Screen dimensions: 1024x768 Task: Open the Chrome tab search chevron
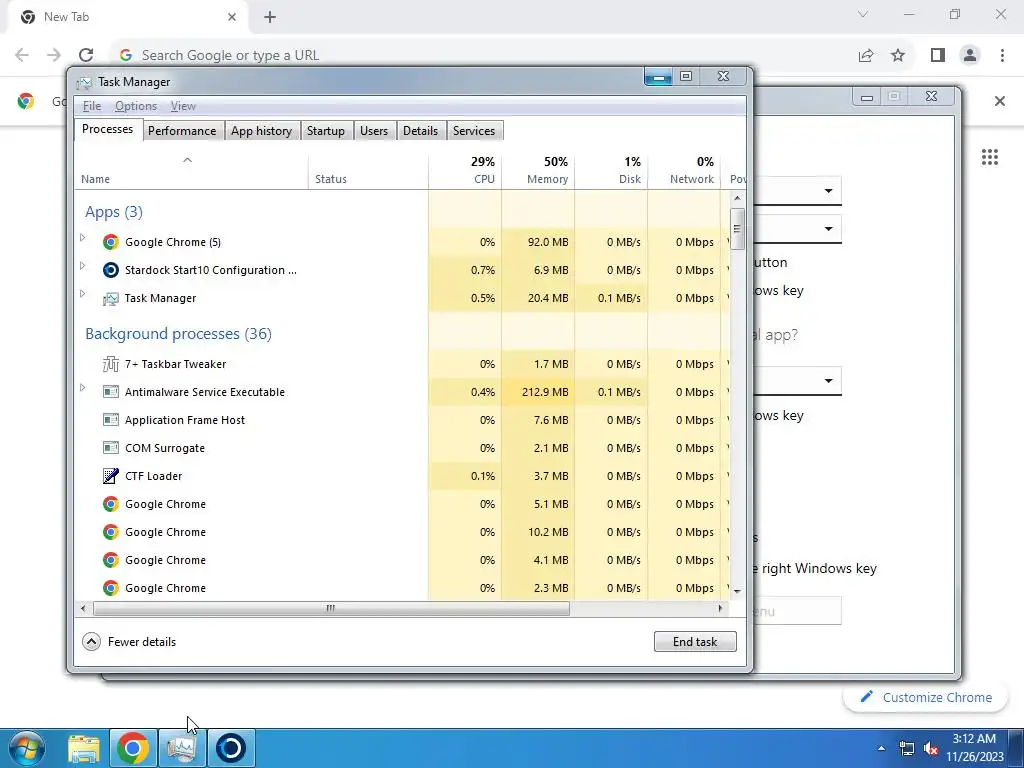(863, 14)
